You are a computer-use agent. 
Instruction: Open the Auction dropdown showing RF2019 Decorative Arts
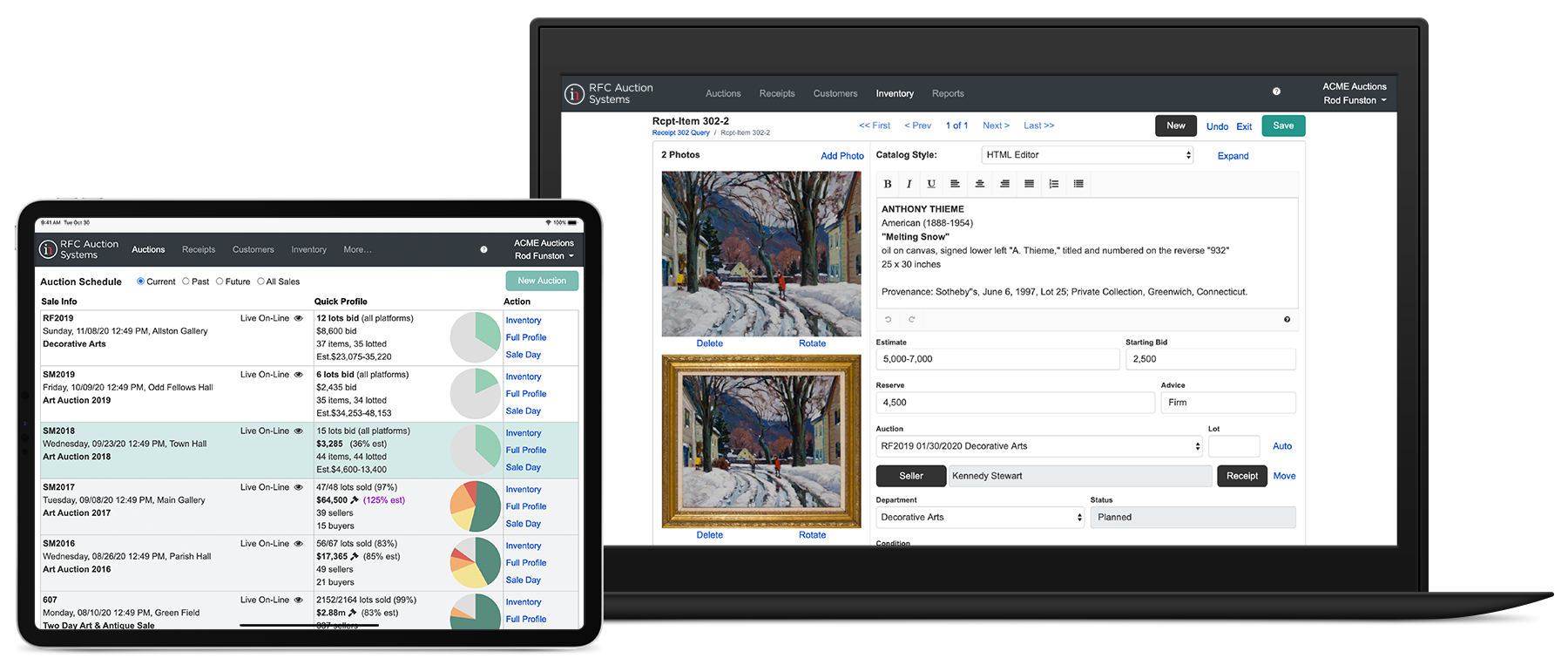tap(1039, 446)
